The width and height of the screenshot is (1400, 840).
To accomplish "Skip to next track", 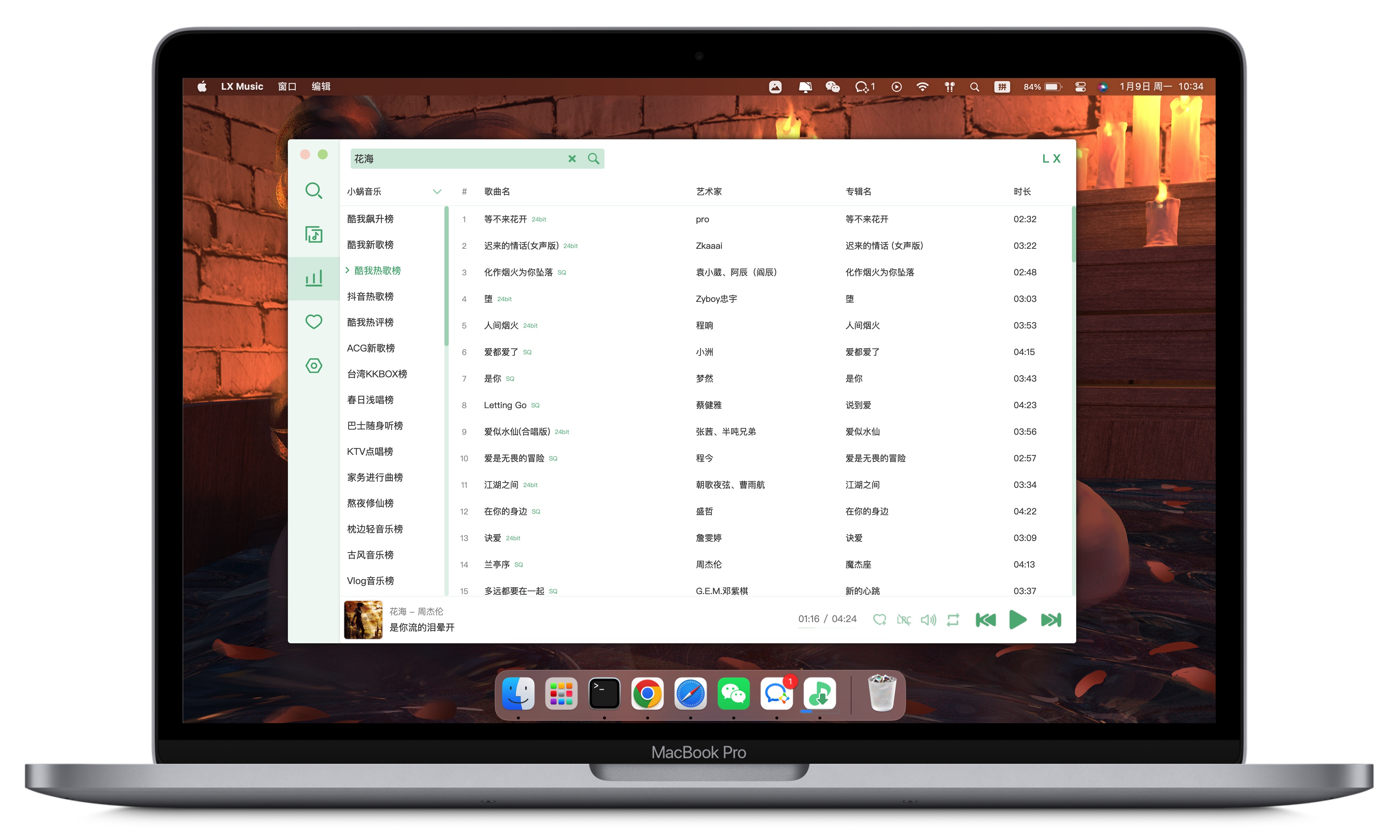I will [x=1051, y=620].
